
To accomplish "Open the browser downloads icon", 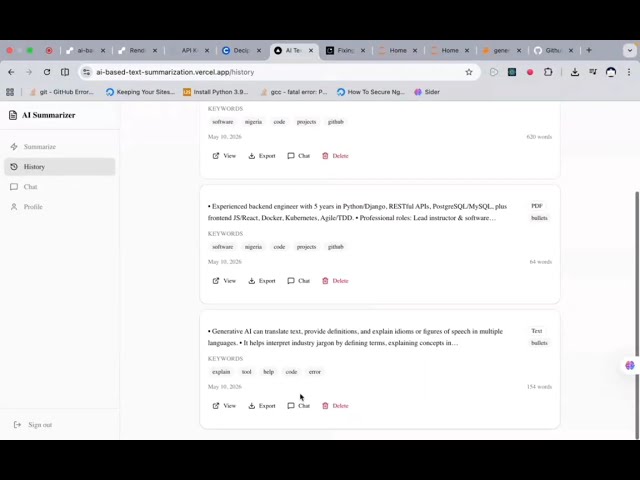I will 575,72.
